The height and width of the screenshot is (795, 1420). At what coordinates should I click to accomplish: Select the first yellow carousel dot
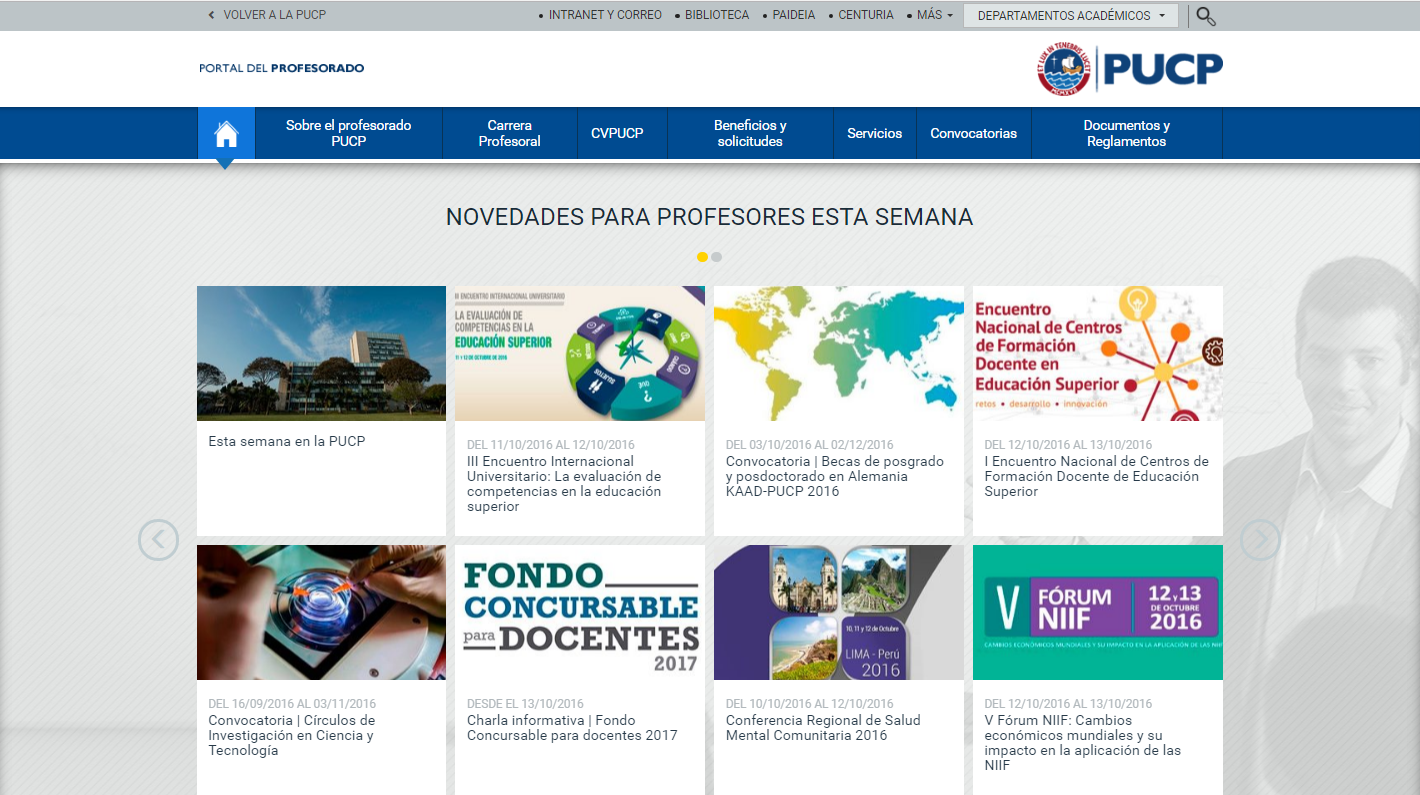pos(702,257)
